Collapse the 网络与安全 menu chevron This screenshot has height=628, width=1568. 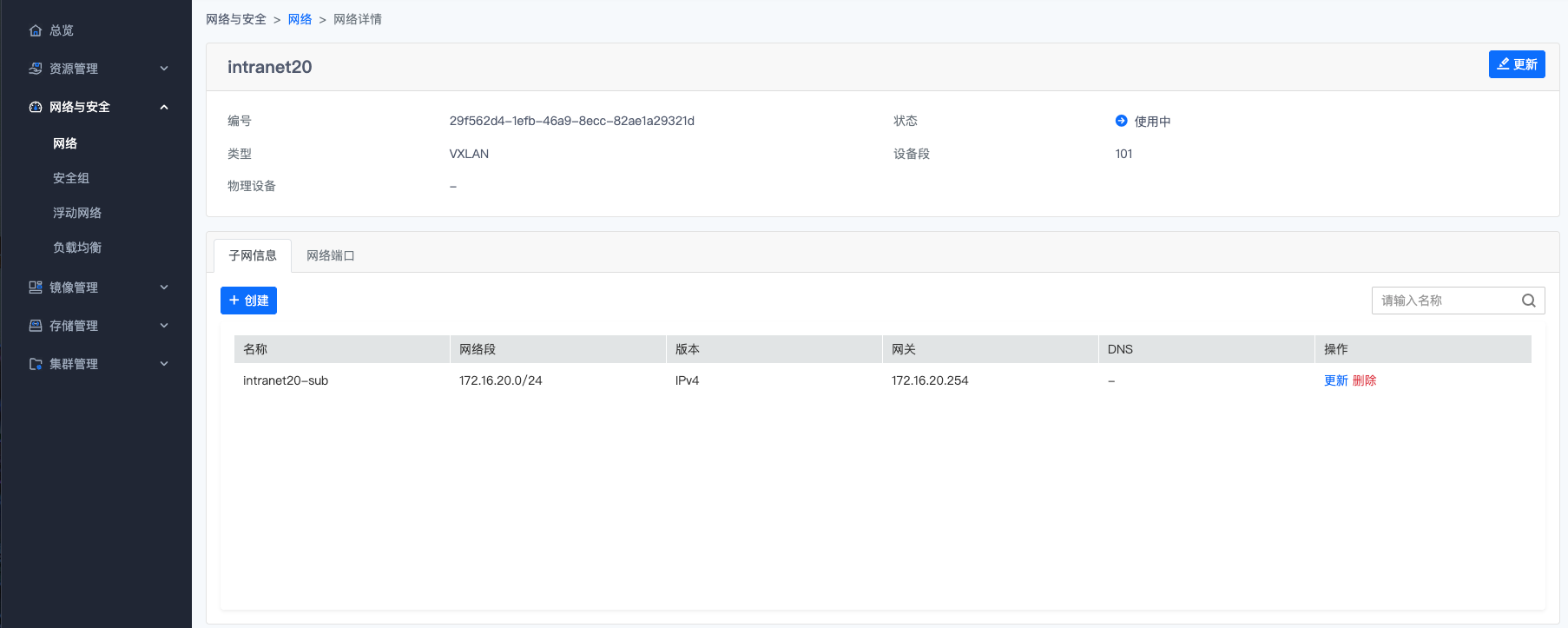164,107
